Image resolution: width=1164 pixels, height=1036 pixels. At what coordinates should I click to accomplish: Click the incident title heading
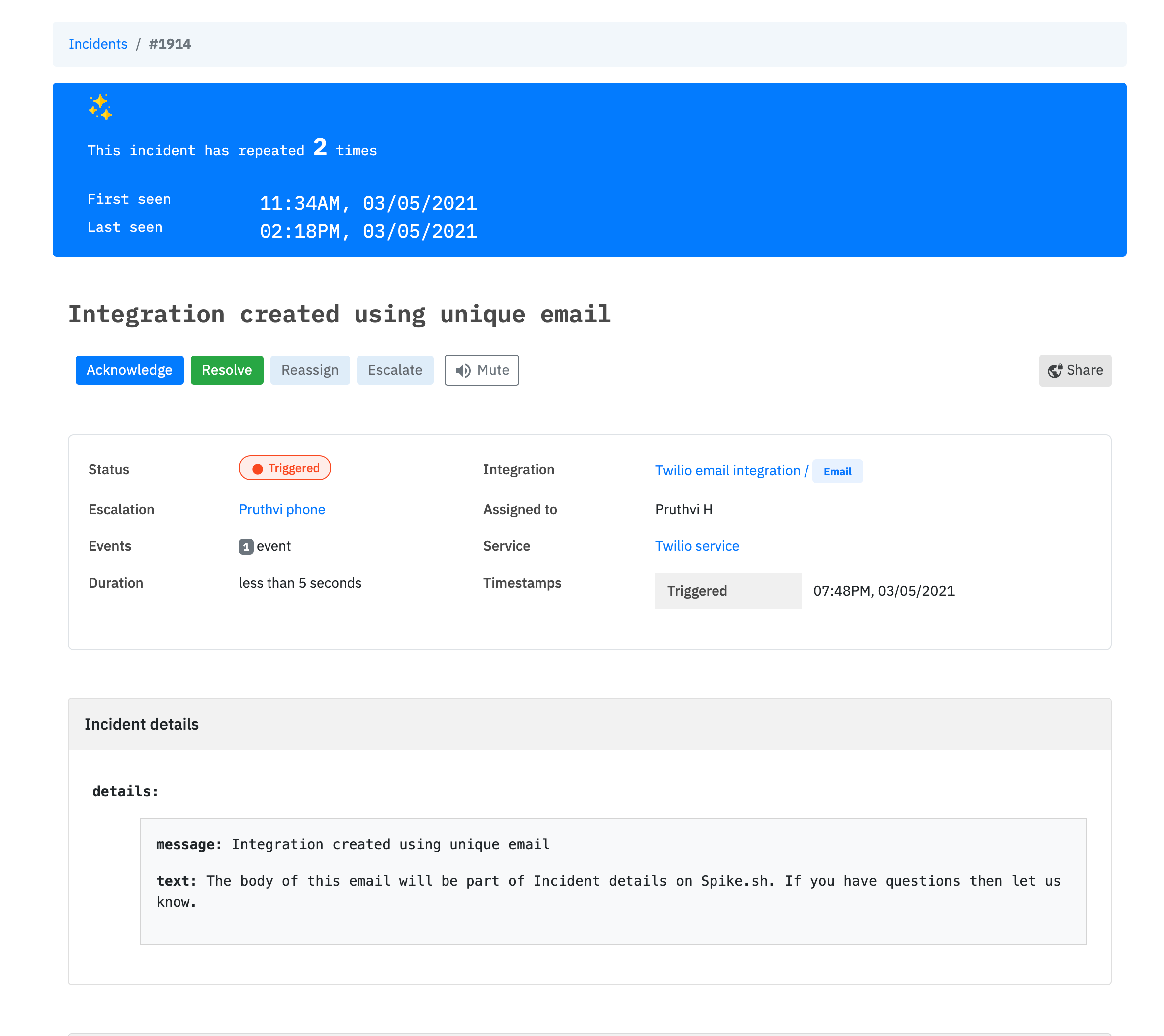pos(340,314)
